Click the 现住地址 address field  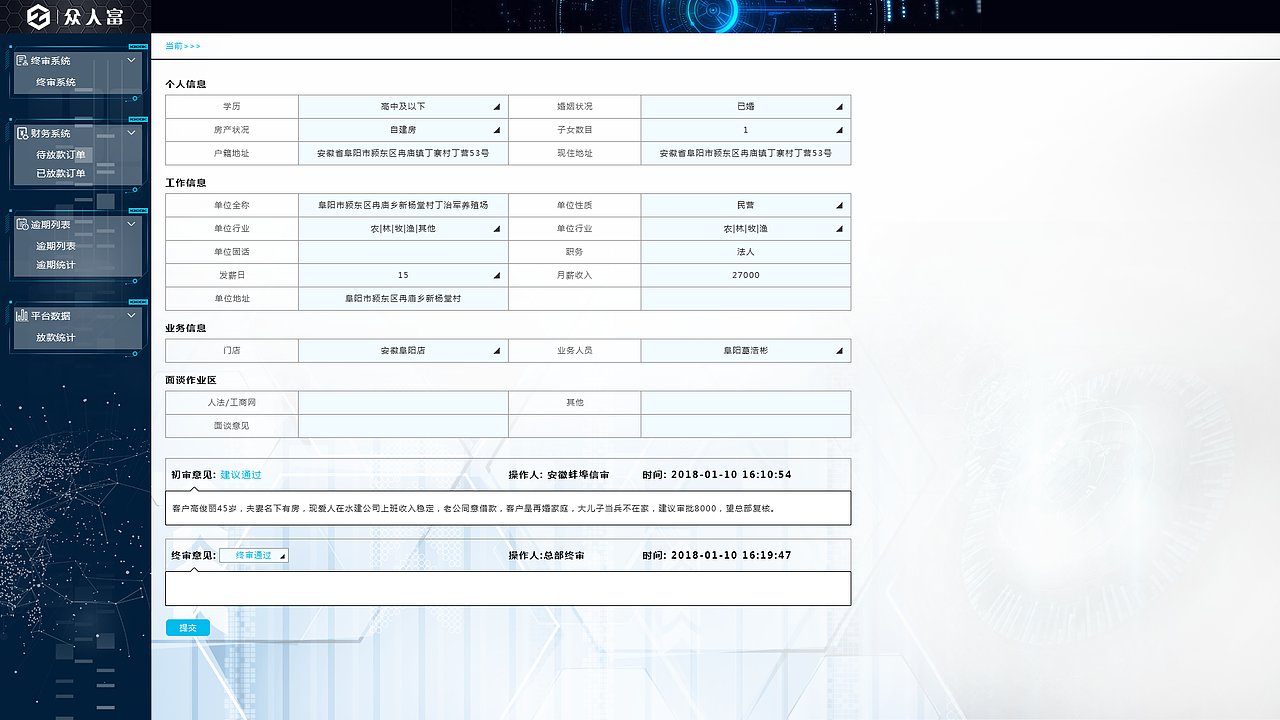(746, 153)
